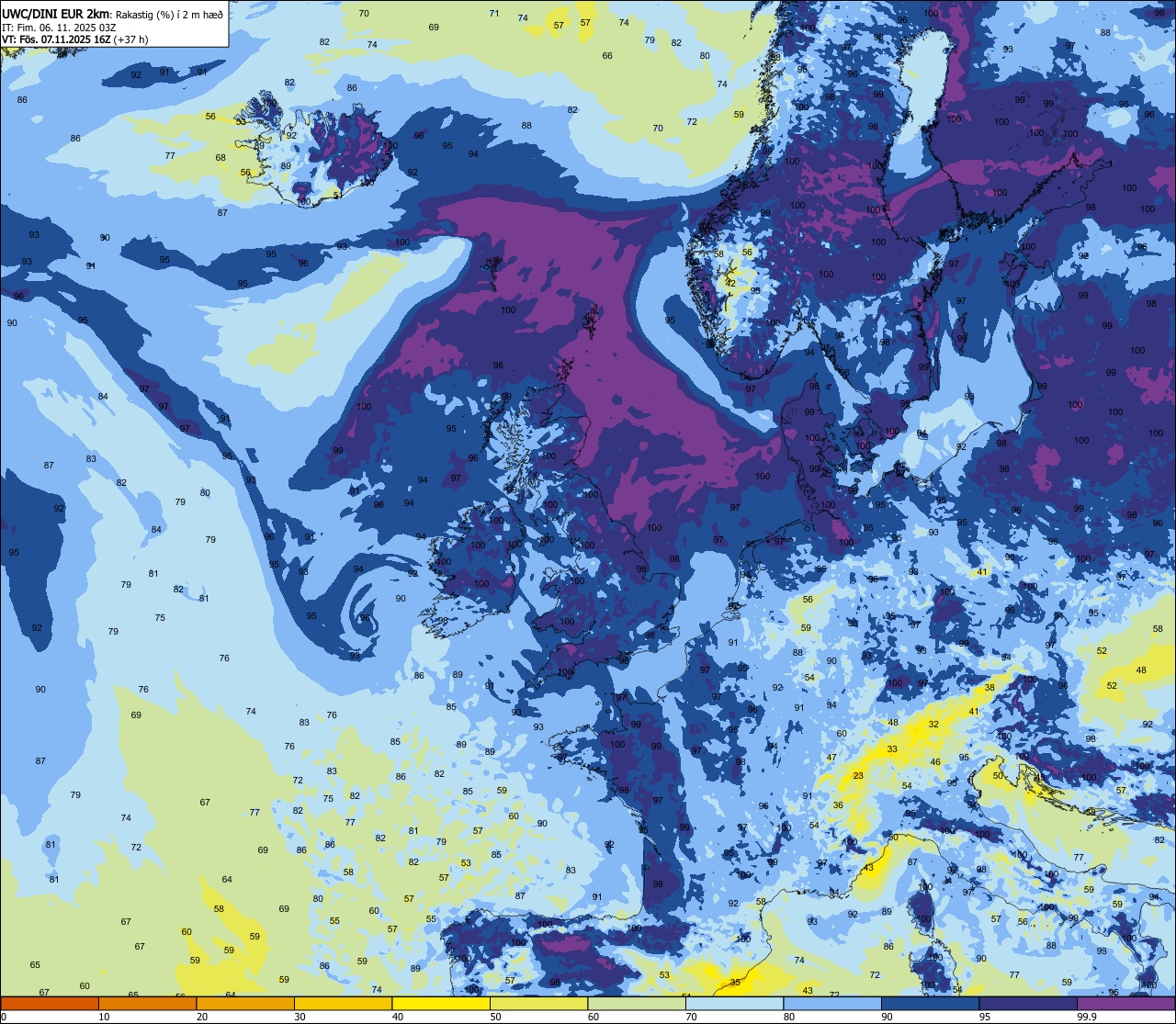1176x1024 pixels.
Task: Click the 90–95 blue legend segment
Action: [x=930, y=1003]
